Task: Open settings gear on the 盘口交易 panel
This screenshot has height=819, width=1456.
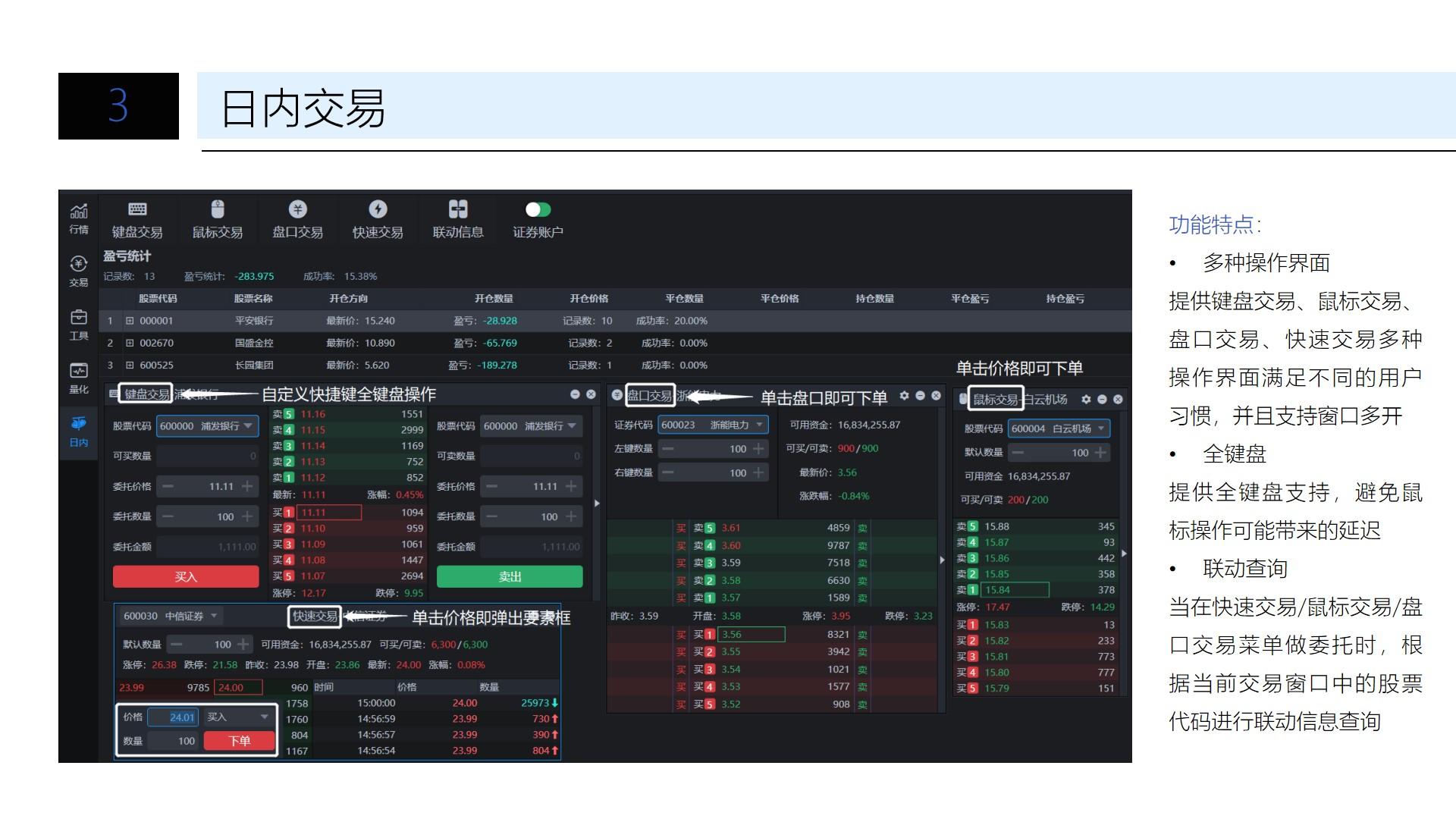Action: [x=904, y=395]
